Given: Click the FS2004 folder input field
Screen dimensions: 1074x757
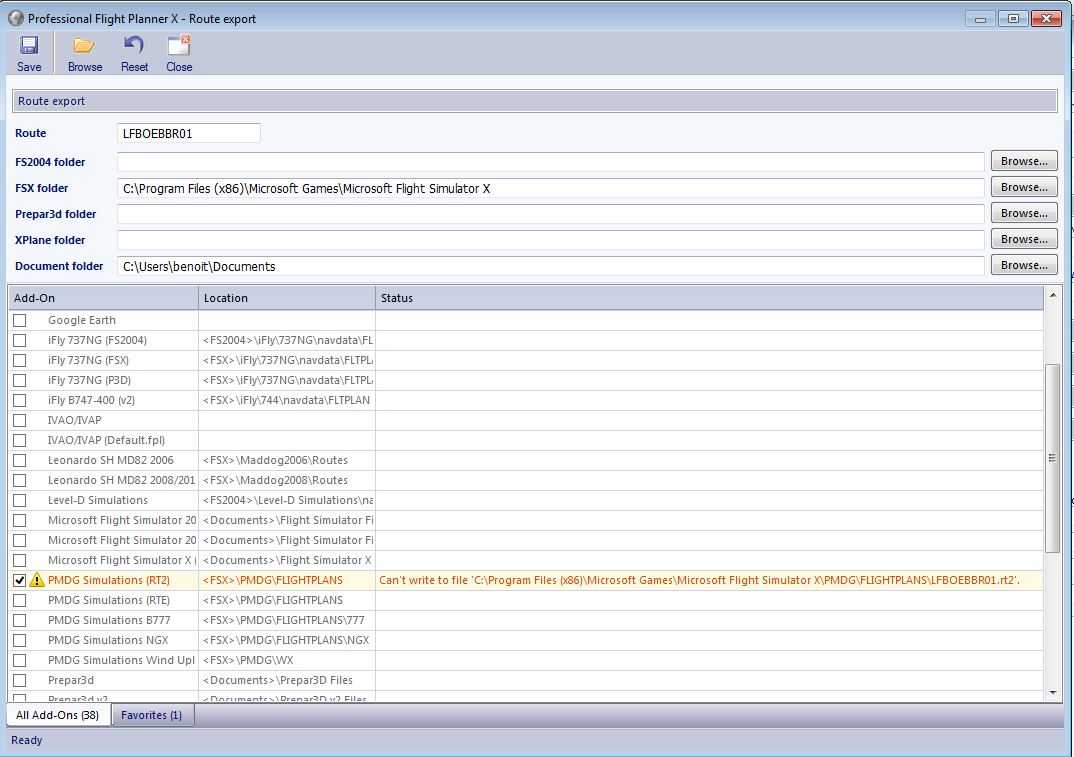Looking at the screenshot, I should pyautogui.click(x=551, y=162).
